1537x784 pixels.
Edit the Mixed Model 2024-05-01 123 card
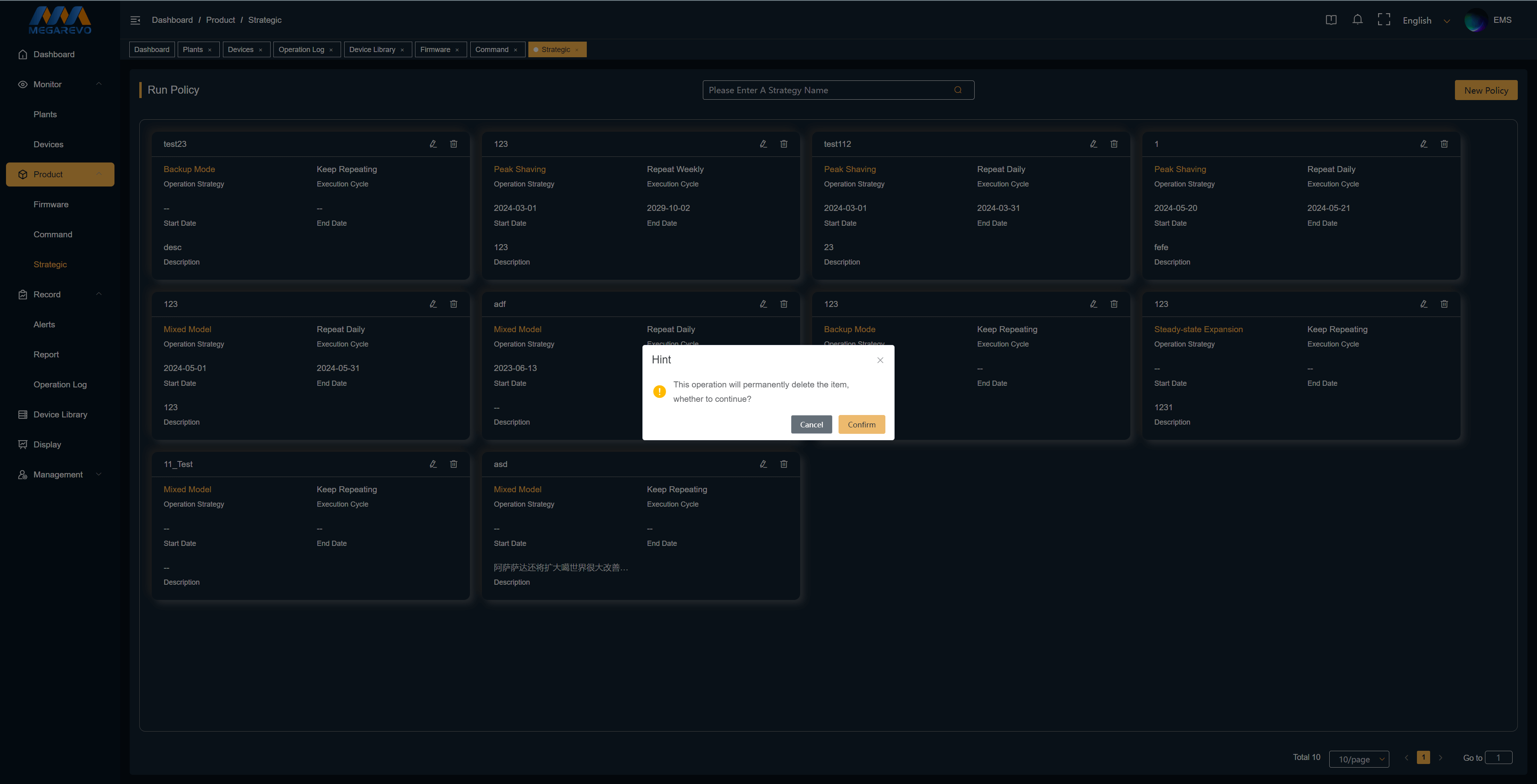tap(433, 304)
